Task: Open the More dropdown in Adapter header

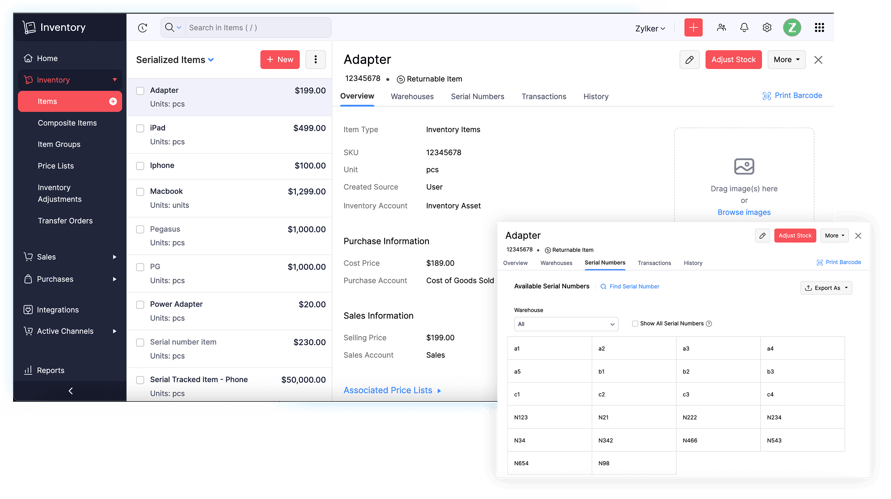Action: point(786,60)
